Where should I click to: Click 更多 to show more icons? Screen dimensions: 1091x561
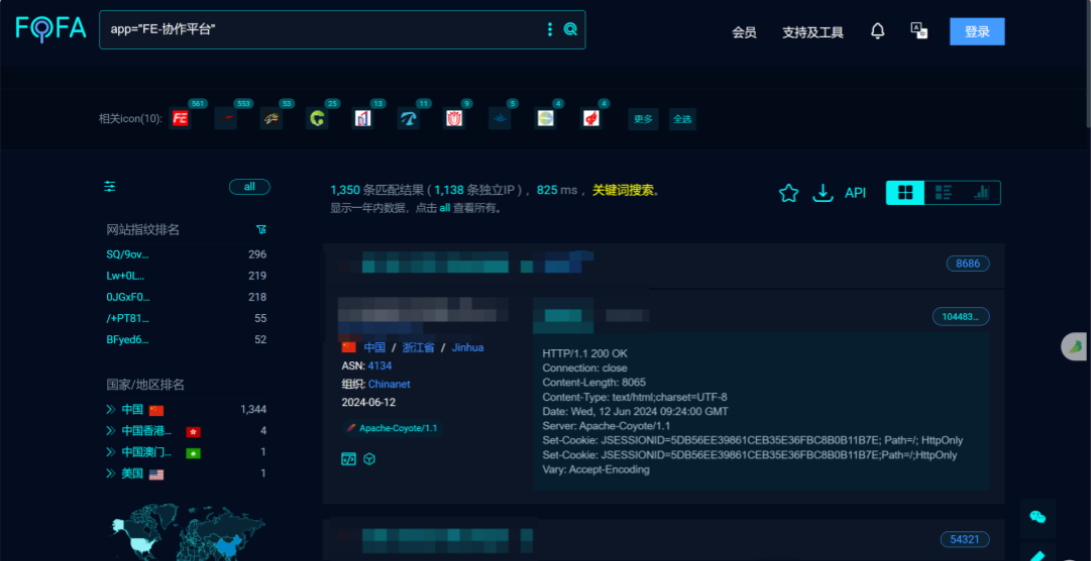click(643, 119)
